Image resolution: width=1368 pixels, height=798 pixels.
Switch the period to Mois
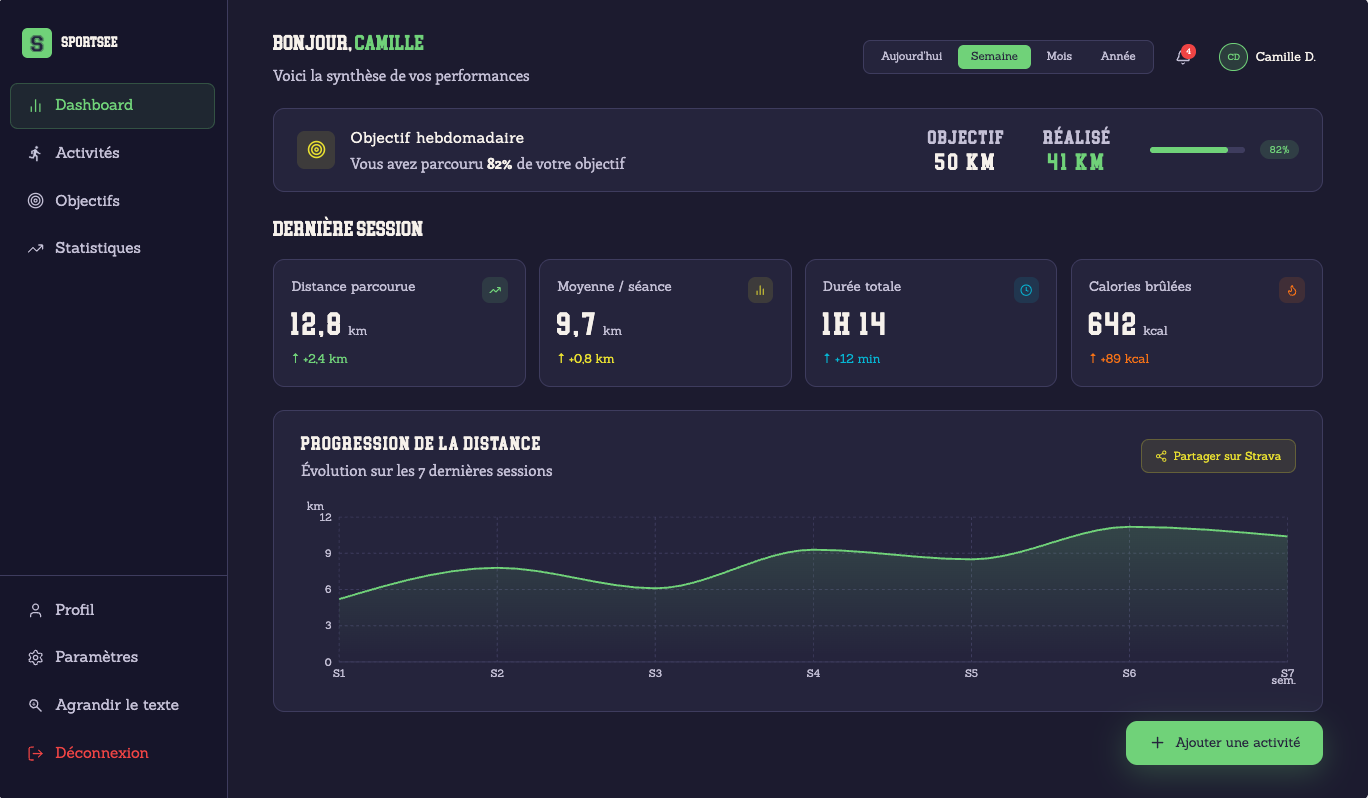[x=1059, y=57]
